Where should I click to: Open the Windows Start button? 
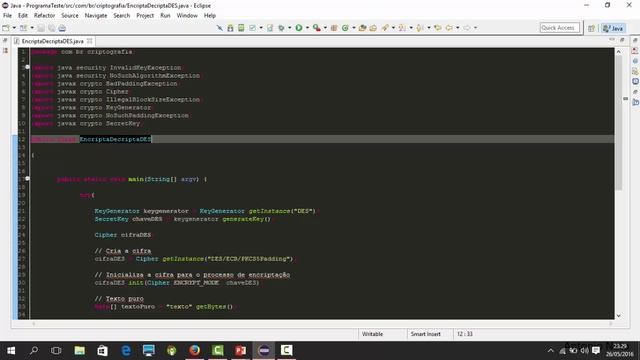pos(11,350)
